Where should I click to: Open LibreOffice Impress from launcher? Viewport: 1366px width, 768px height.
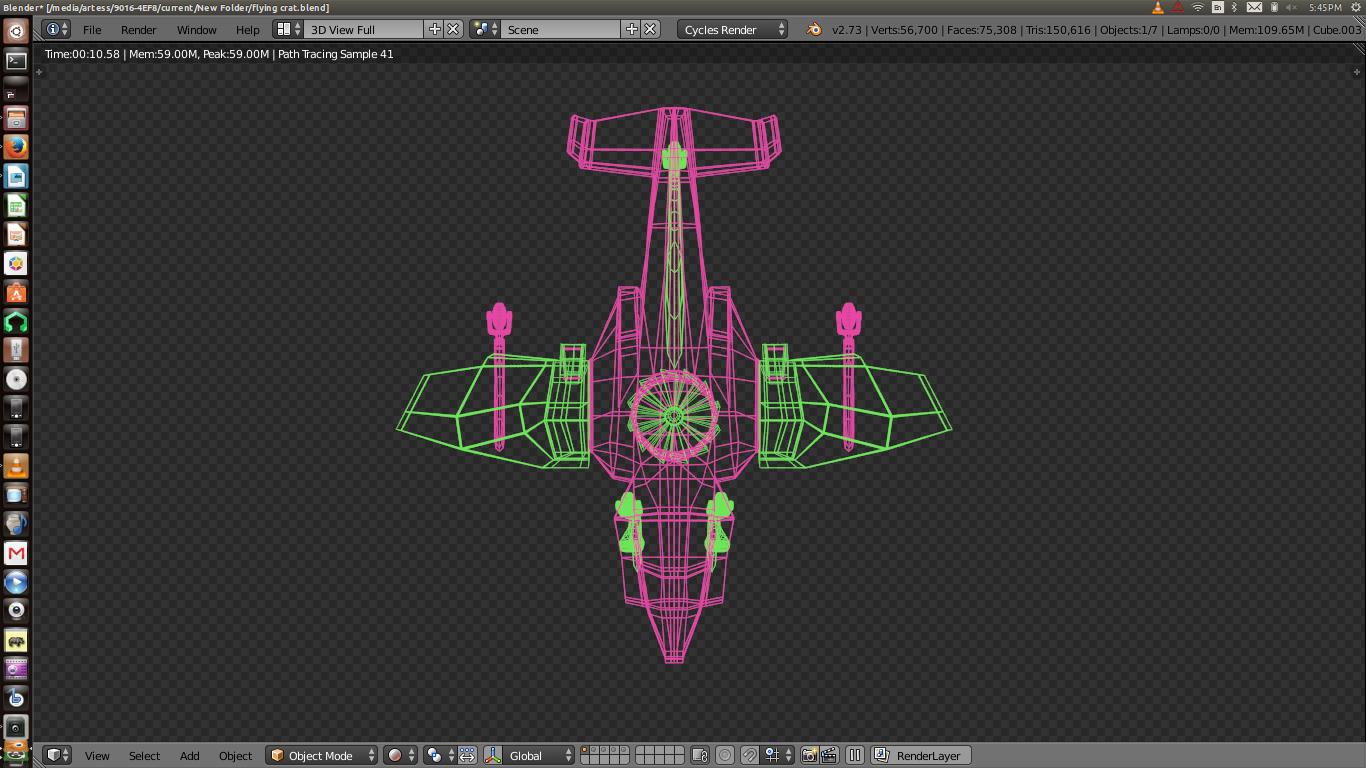coord(16,234)
